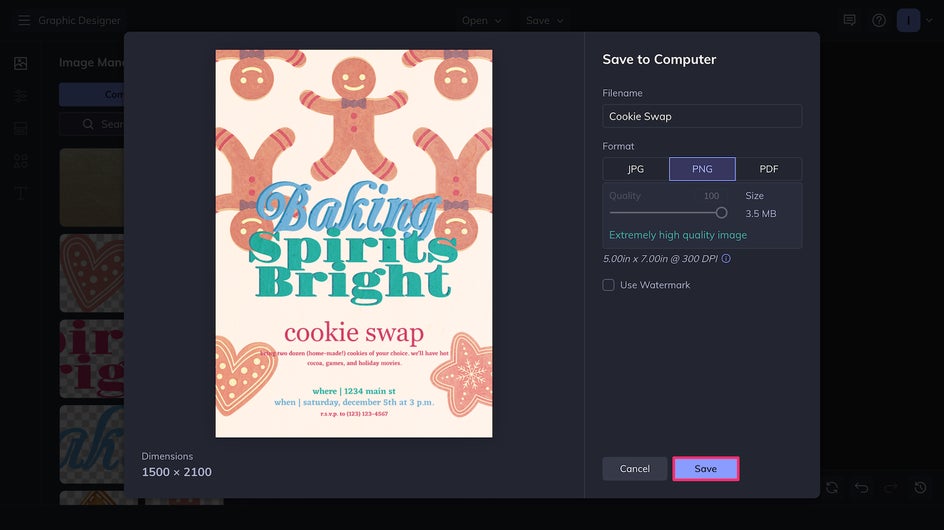Click the 1500 × 2100 dimensions text
This screenshot has width=944, height=530.
click(176, 472)
